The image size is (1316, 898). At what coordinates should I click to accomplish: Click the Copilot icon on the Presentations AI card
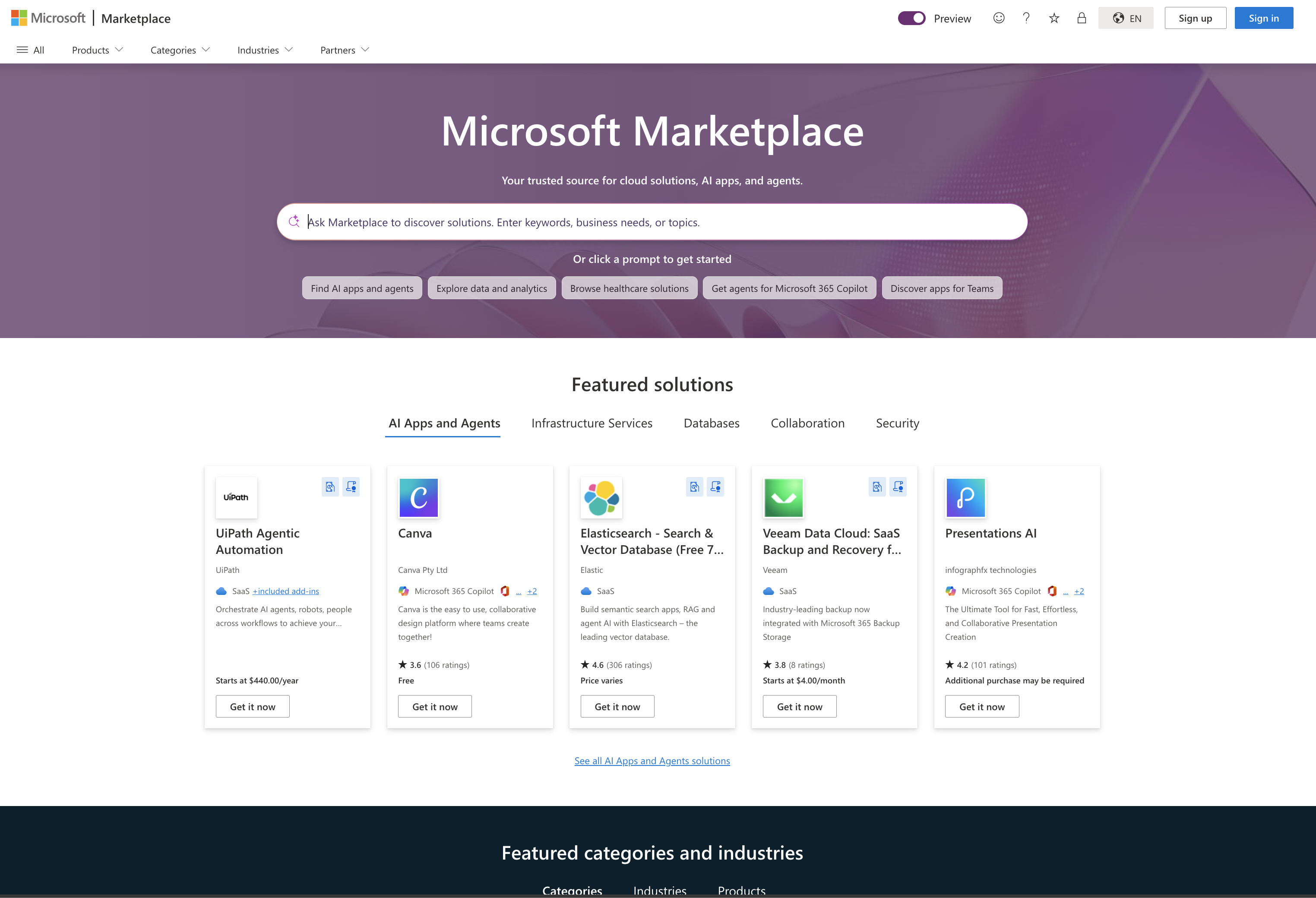(951, 591)
